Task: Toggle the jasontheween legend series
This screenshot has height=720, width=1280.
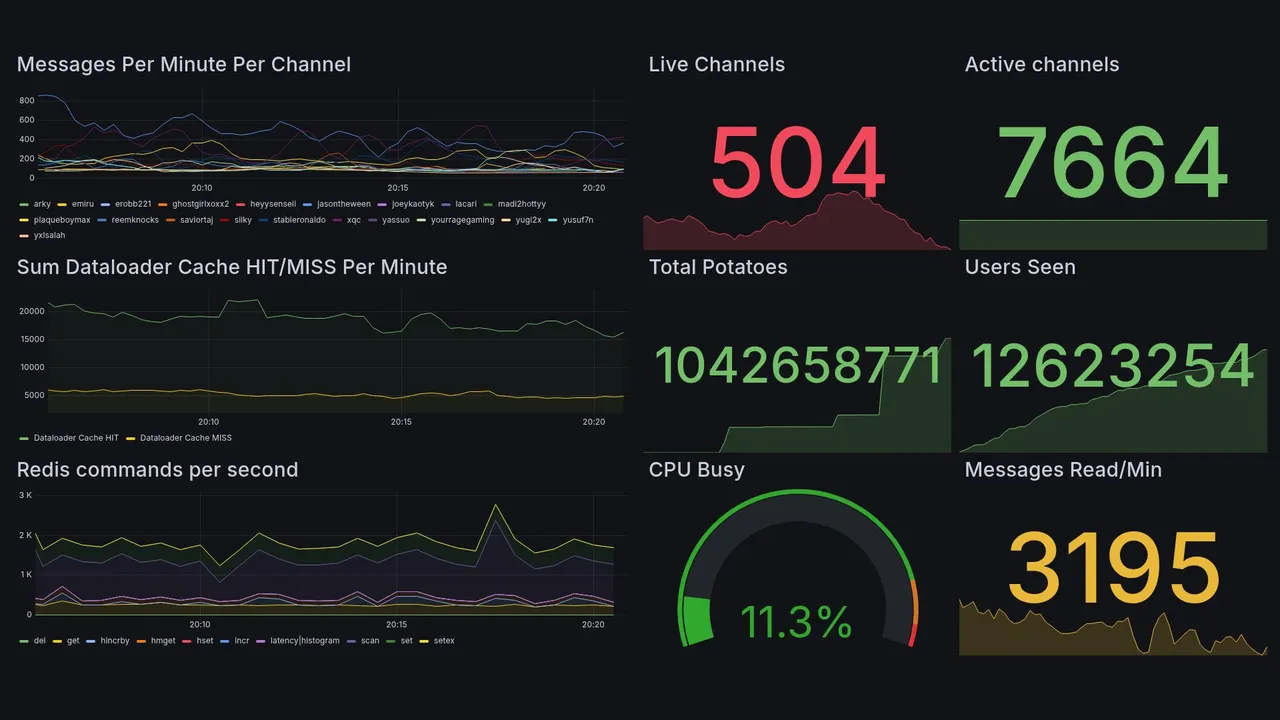Action: point(337,204)
